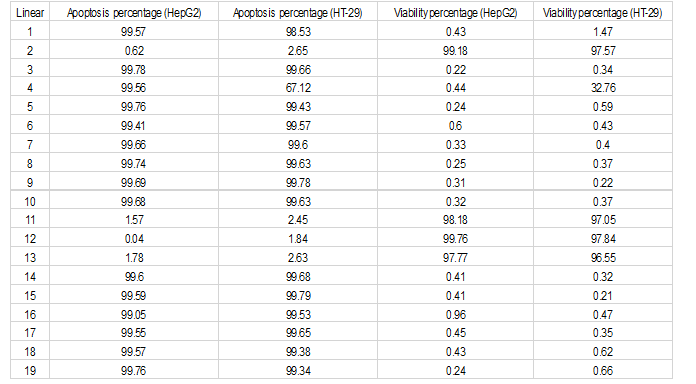
Task: Select cell with value 97.84
Action: click(x=603, y=238)
